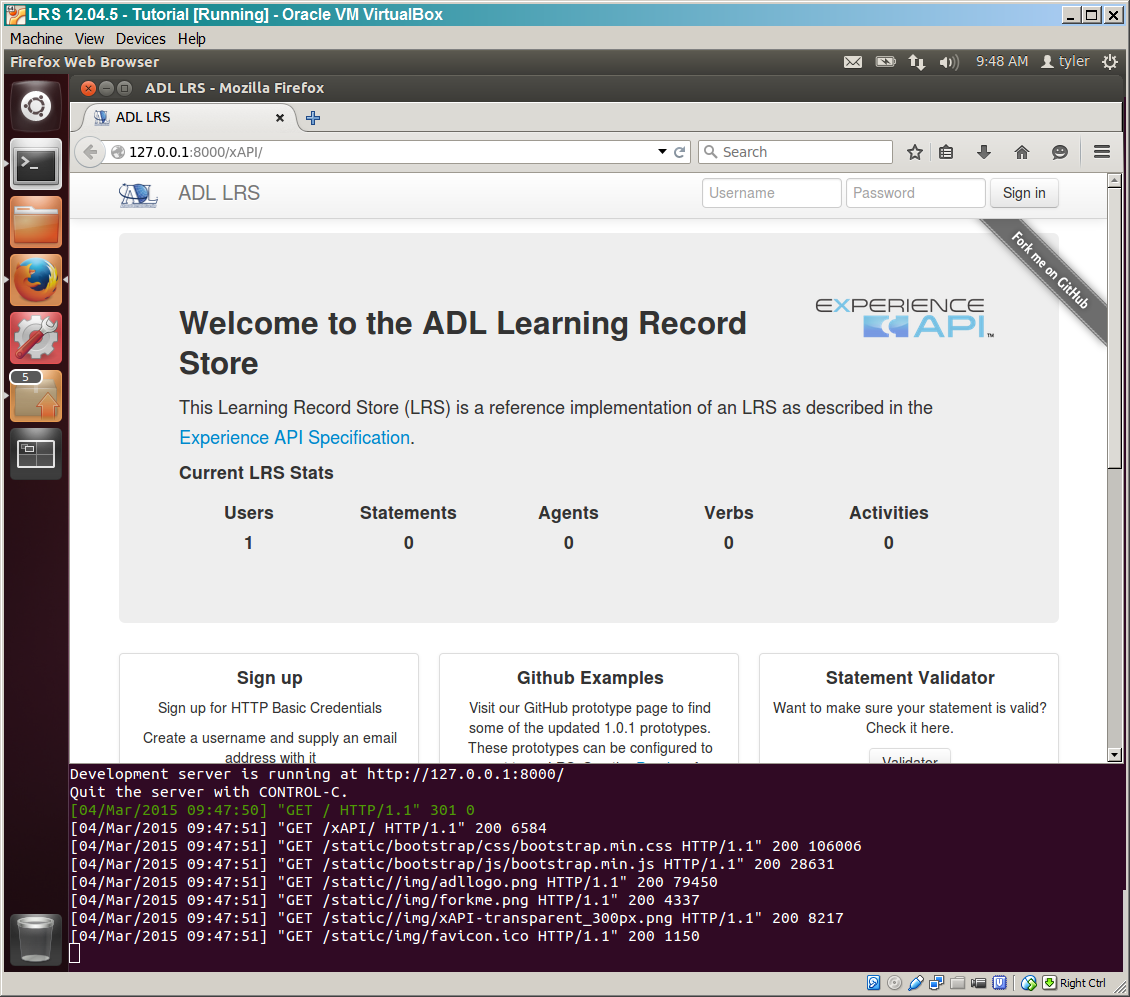The image size is (1130, 997).
Task: Open the system power gear menu
Action: click(x=1110, y=62)
